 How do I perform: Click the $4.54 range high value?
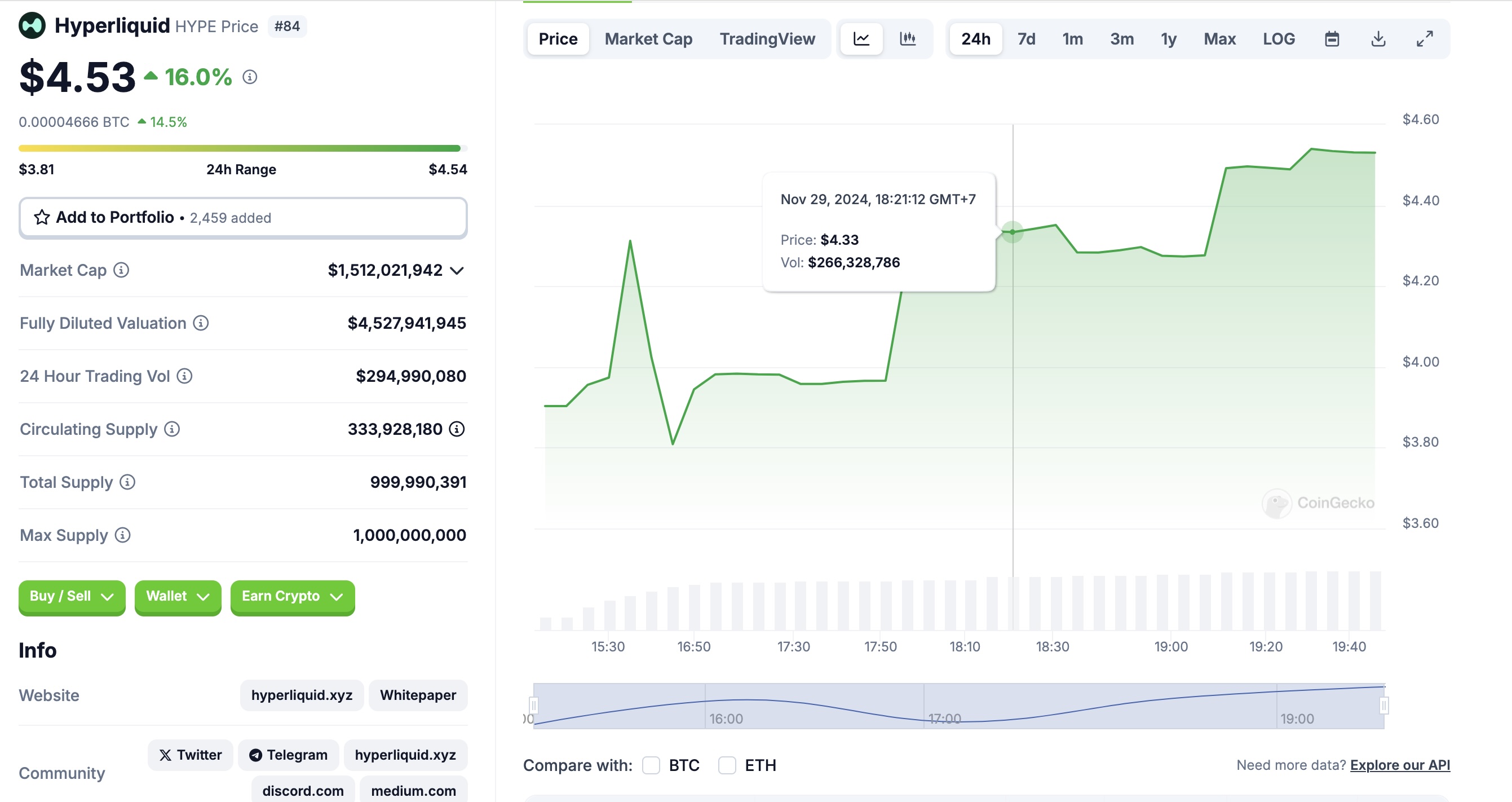point(448,170)
